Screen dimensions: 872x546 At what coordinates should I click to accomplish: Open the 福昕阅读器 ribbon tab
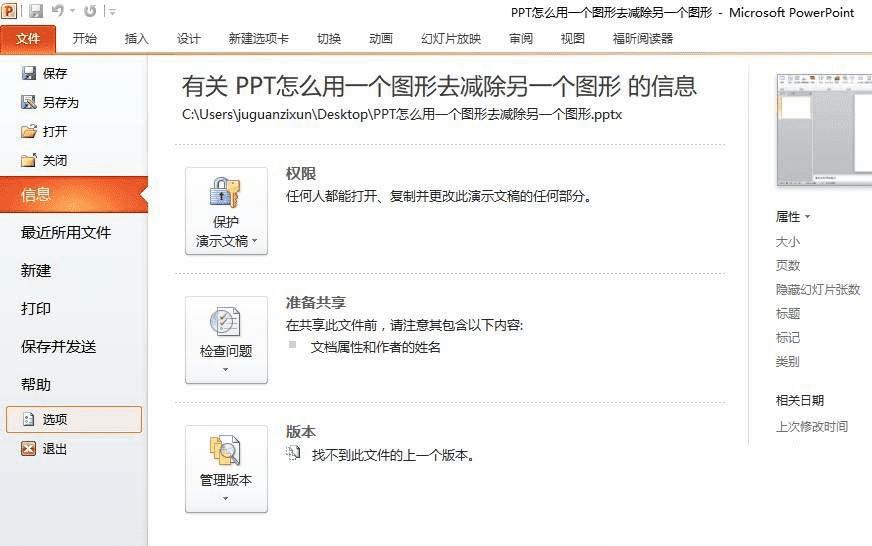pos(643,38)
